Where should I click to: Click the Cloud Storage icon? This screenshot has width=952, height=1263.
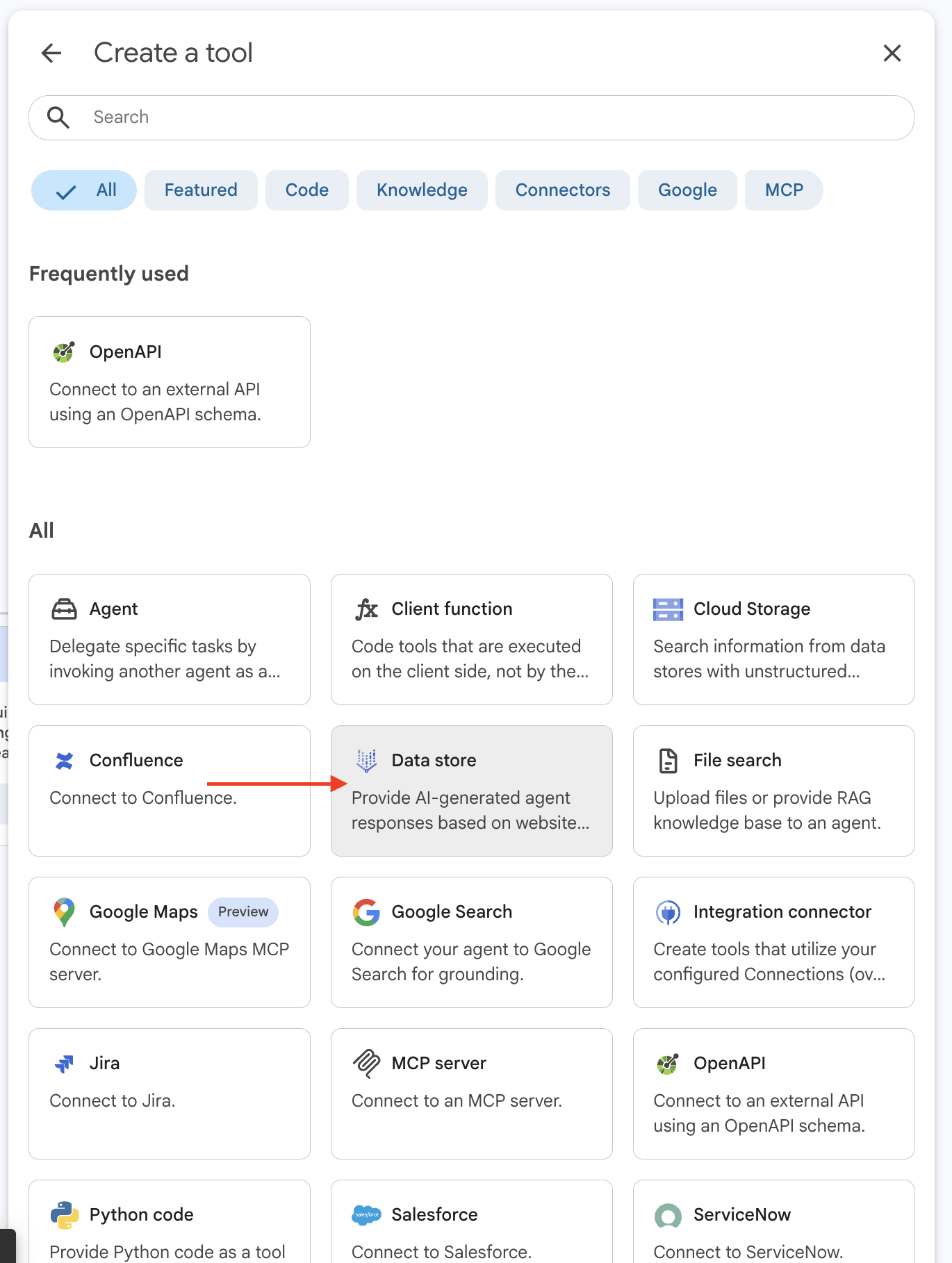pyautogui.click(x=668, y=609)
